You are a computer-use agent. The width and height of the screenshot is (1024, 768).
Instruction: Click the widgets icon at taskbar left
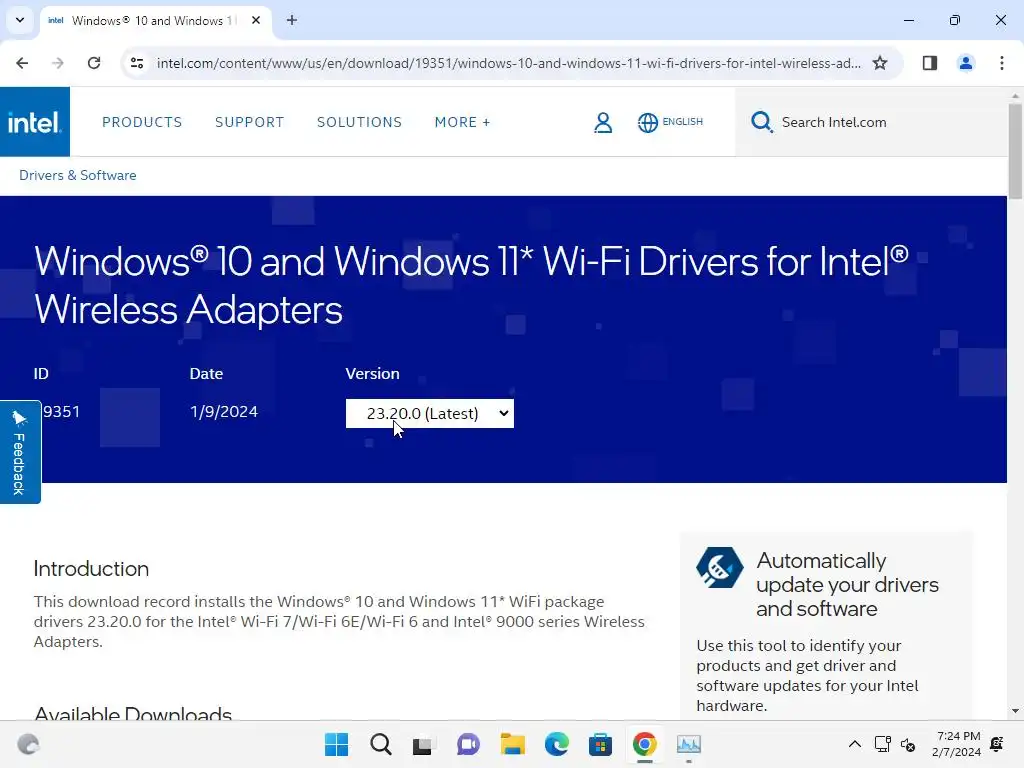[28, 744]
